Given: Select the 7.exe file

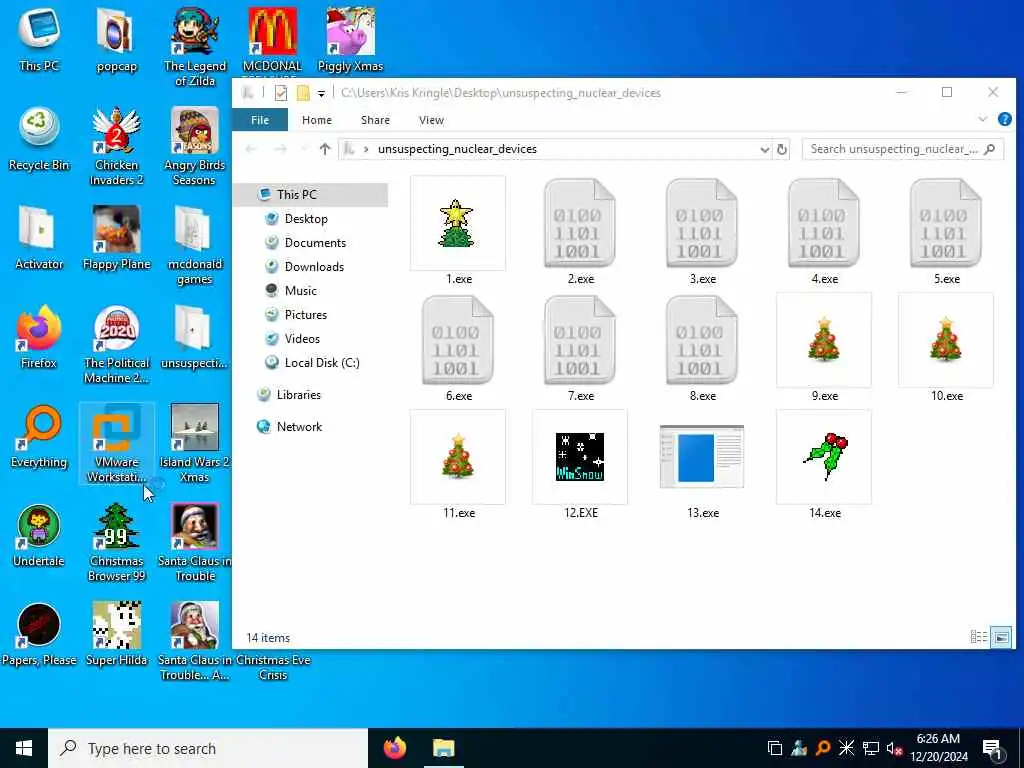Looking at the screenshot, I should [580, 348].
